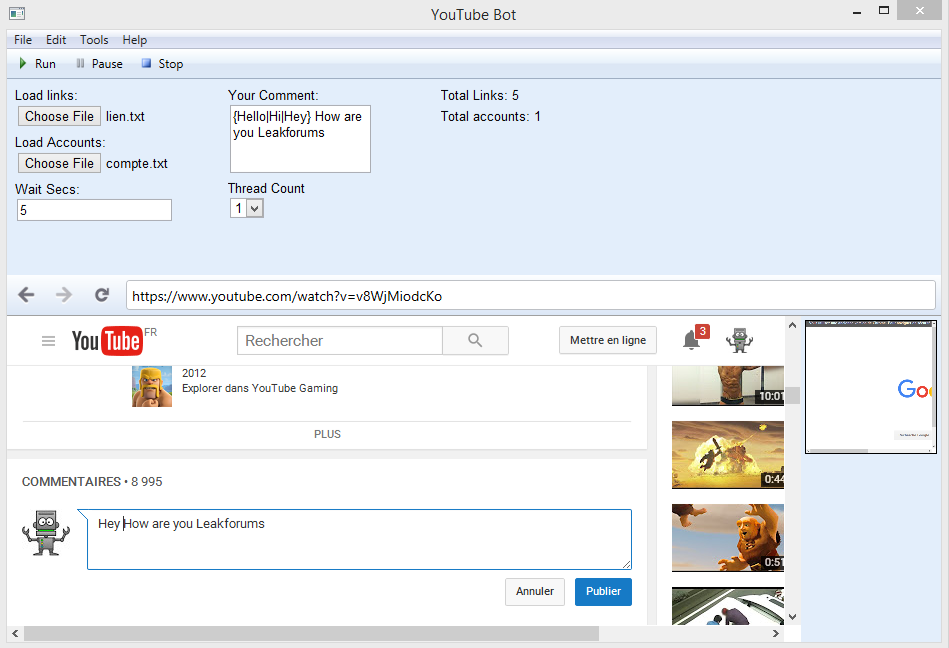Click the horizontal scrollbar thumb

311,633
